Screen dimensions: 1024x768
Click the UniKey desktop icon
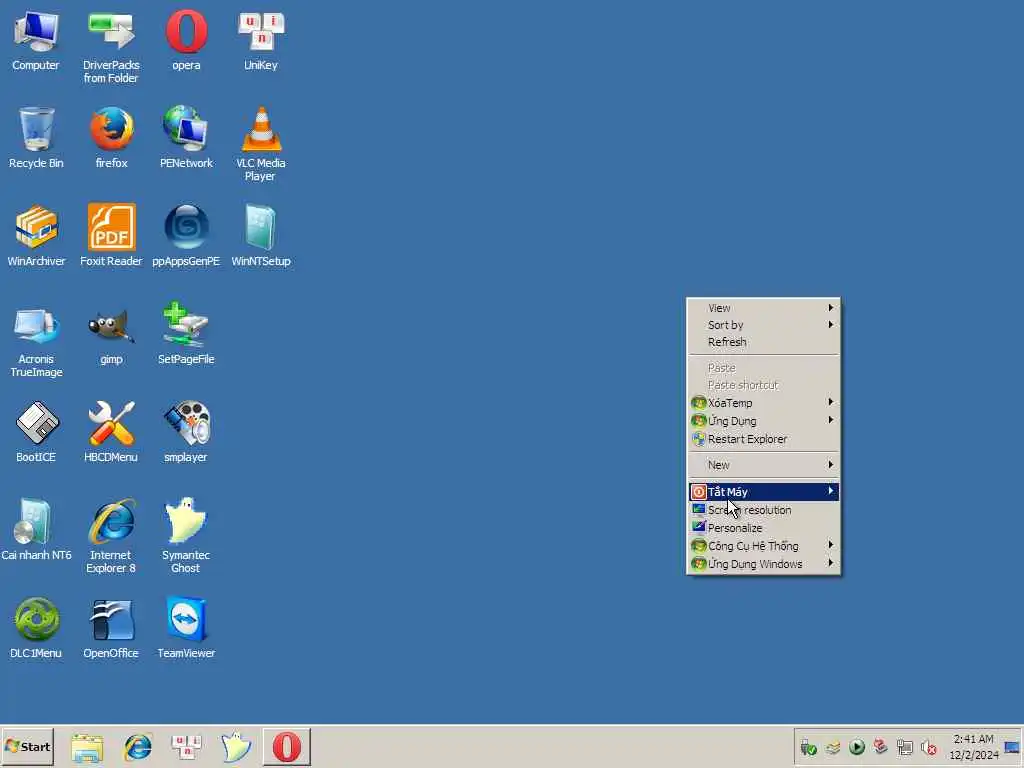(x=261, y=40)
